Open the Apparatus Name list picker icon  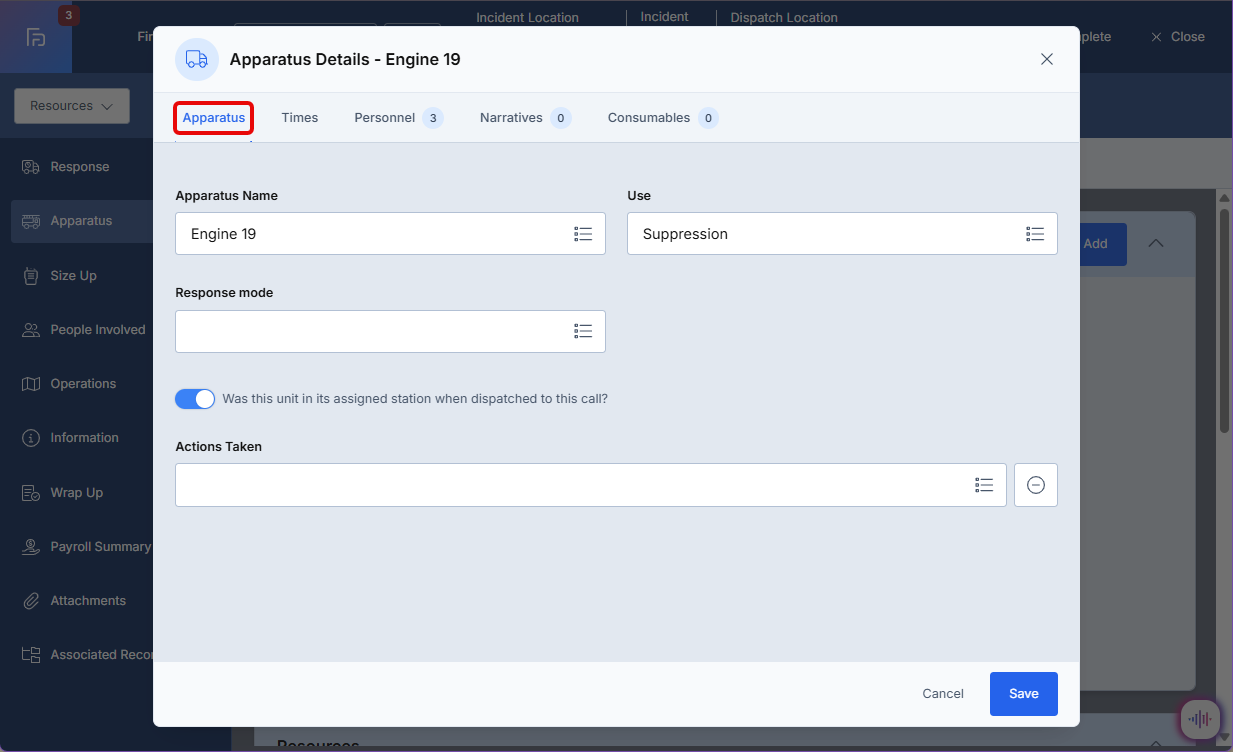pyautogui.click(x=583, y=234)
